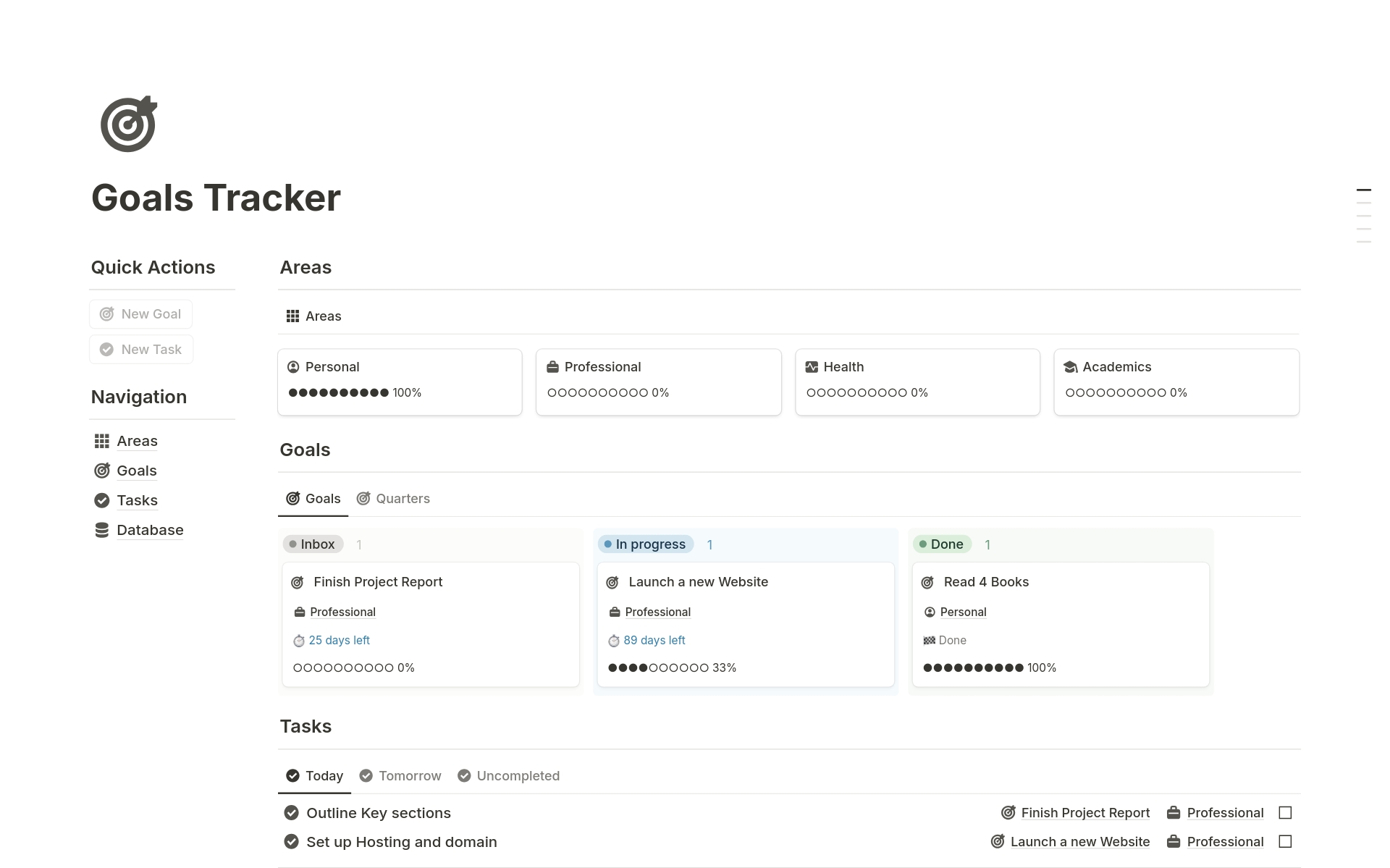This screenshot has height=868, width=1390.
Task: Open the Finish Project Report link
Action: 1085,812
